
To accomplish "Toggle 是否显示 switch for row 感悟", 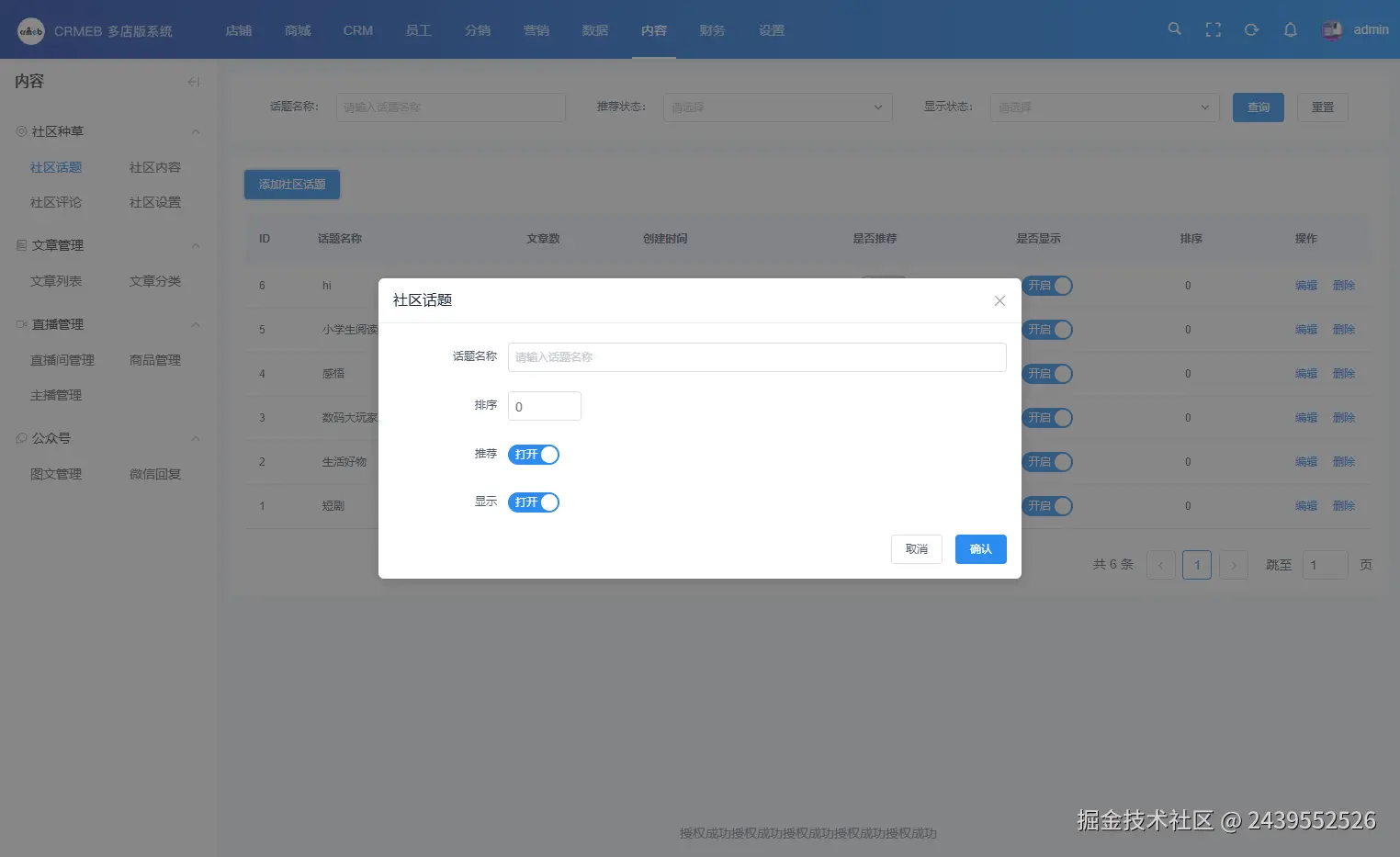I will pyautogui.click(x=1047, y=374).
